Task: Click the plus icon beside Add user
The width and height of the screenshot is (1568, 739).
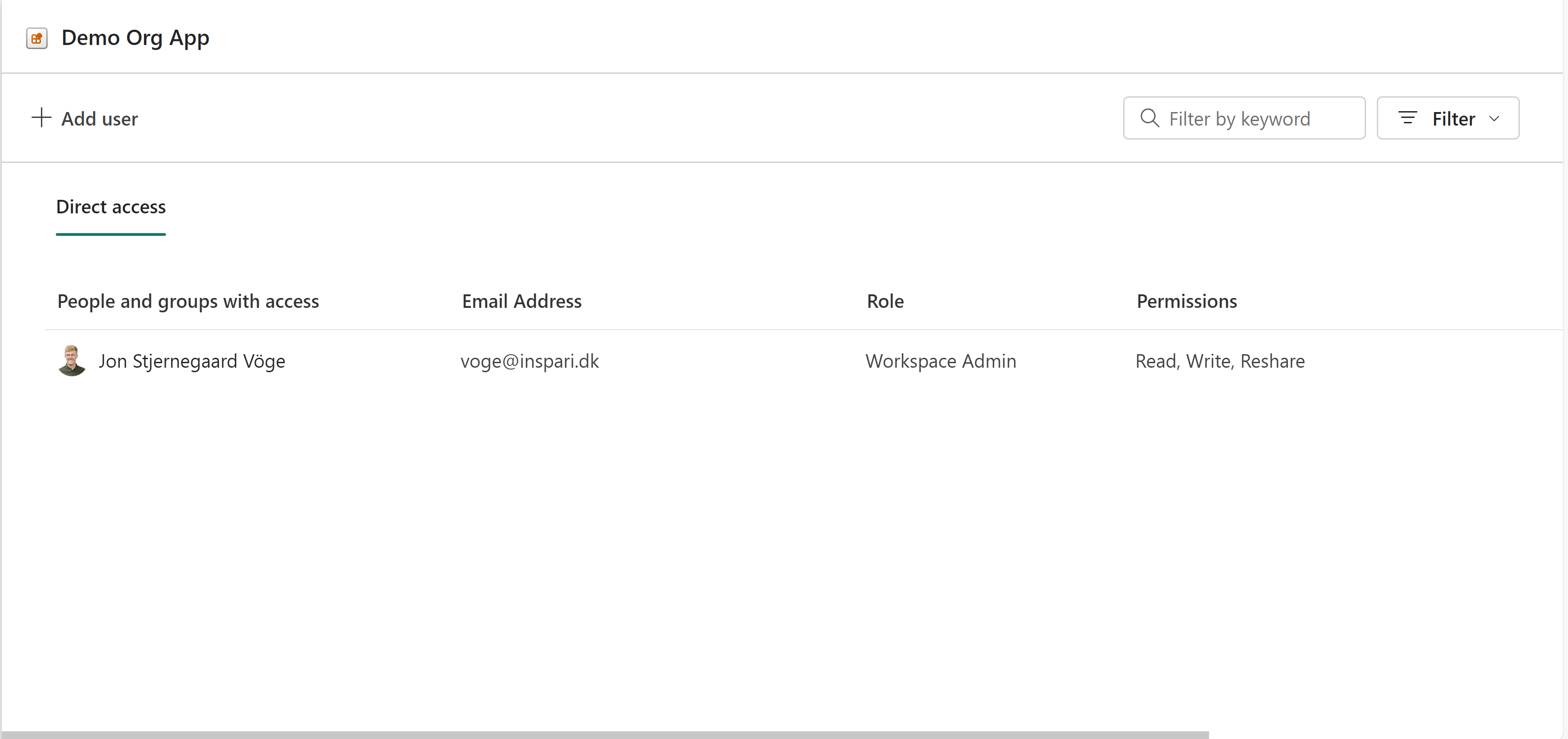Action: 41,117
